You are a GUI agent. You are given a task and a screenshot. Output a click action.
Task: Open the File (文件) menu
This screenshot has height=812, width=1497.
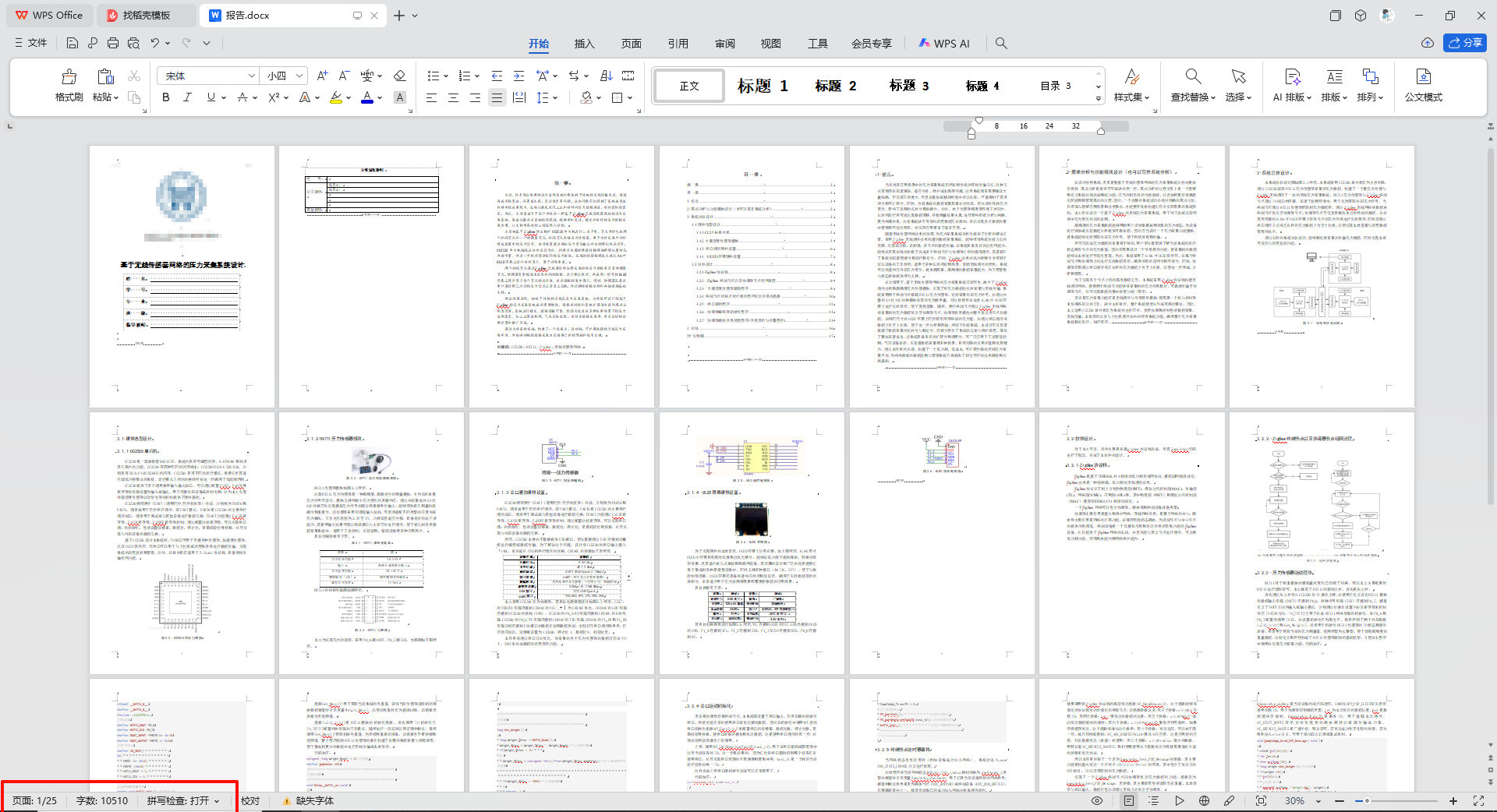click(31, 43)
